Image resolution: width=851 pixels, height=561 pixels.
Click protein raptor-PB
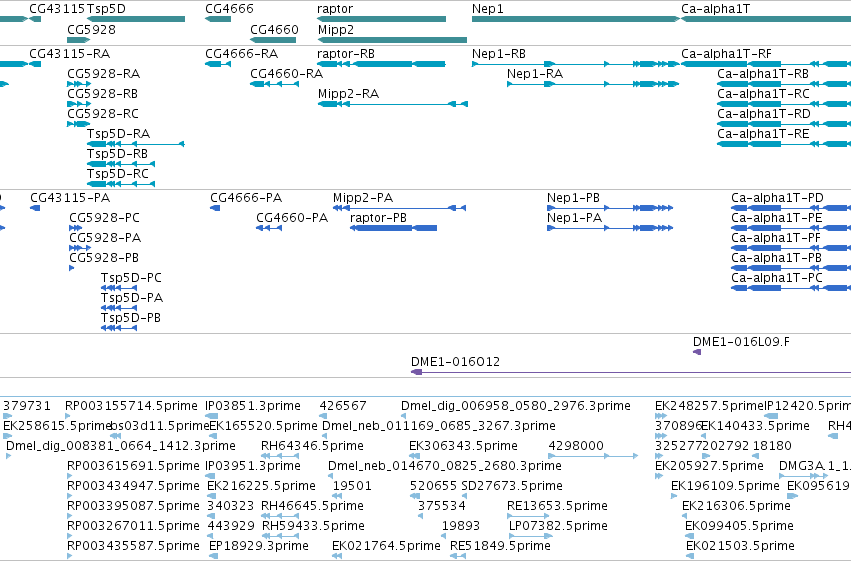click(378, 218)
